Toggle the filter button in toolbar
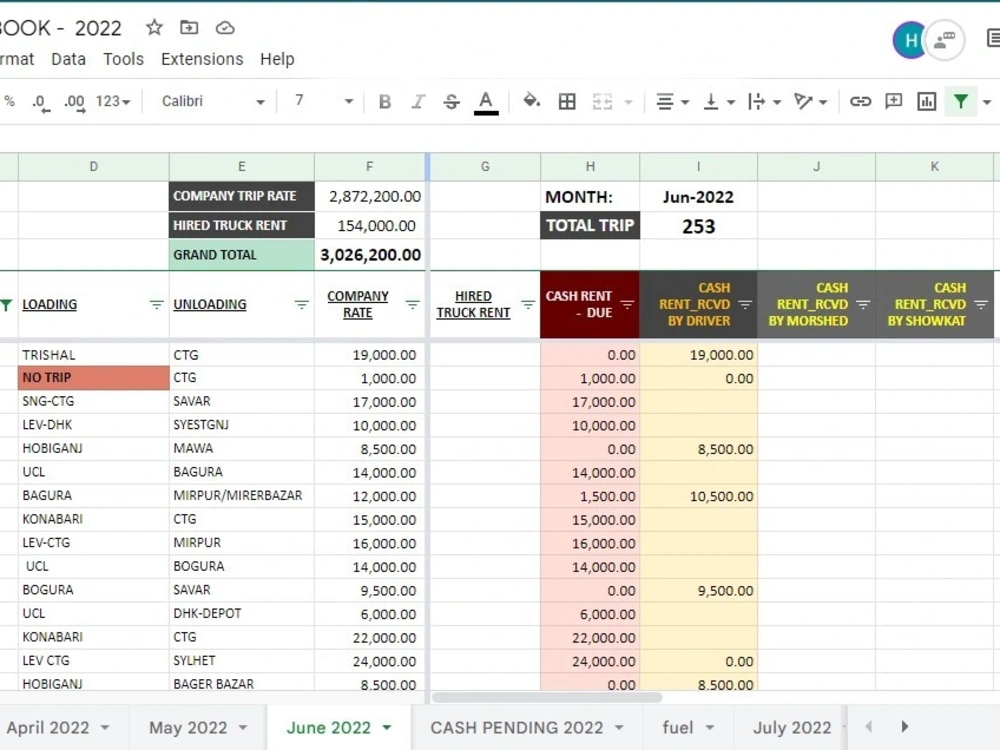The image size is (1000, 750). click(960, 101)
